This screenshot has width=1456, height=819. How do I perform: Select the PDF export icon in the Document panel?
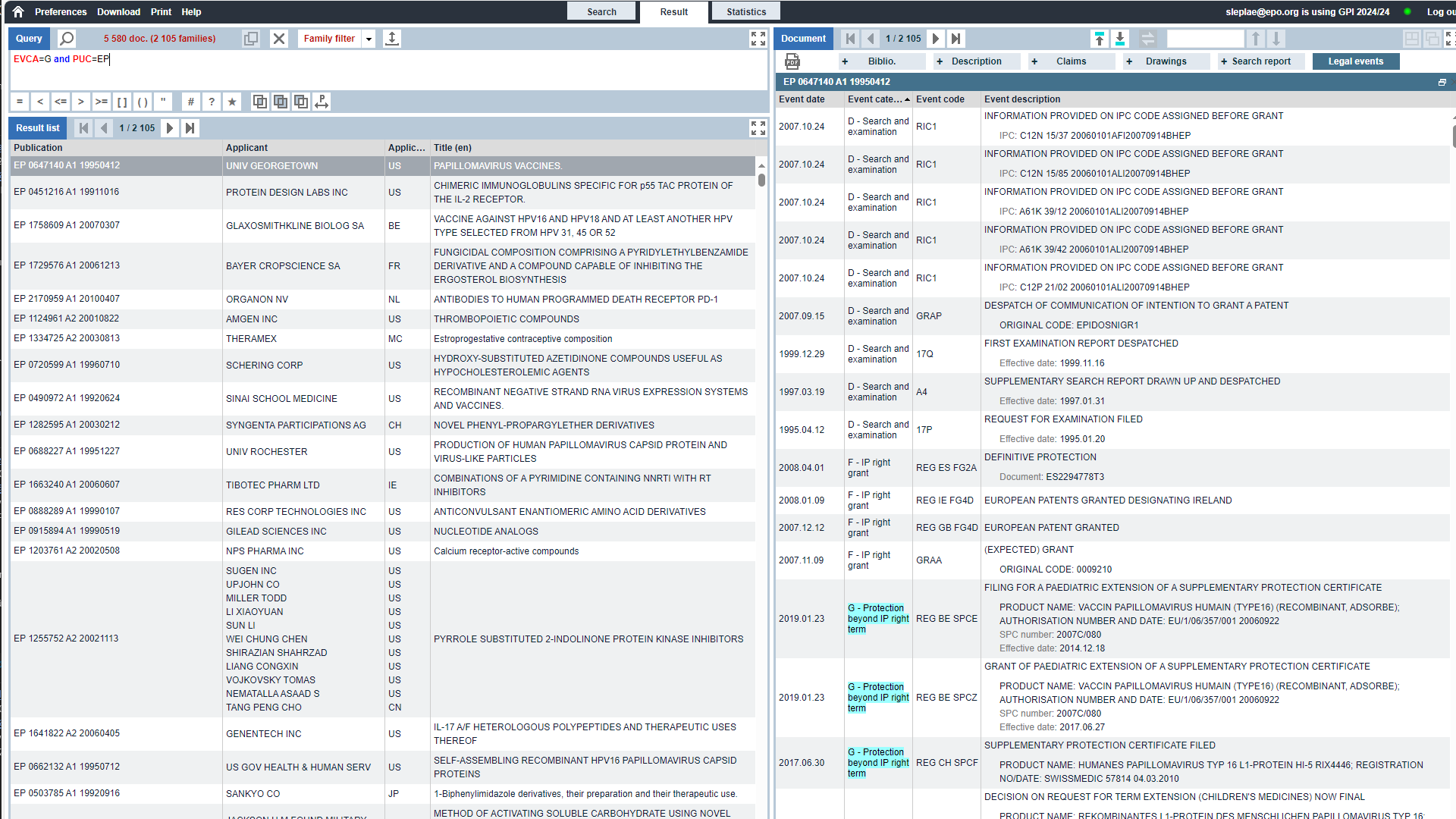point(792,61)
